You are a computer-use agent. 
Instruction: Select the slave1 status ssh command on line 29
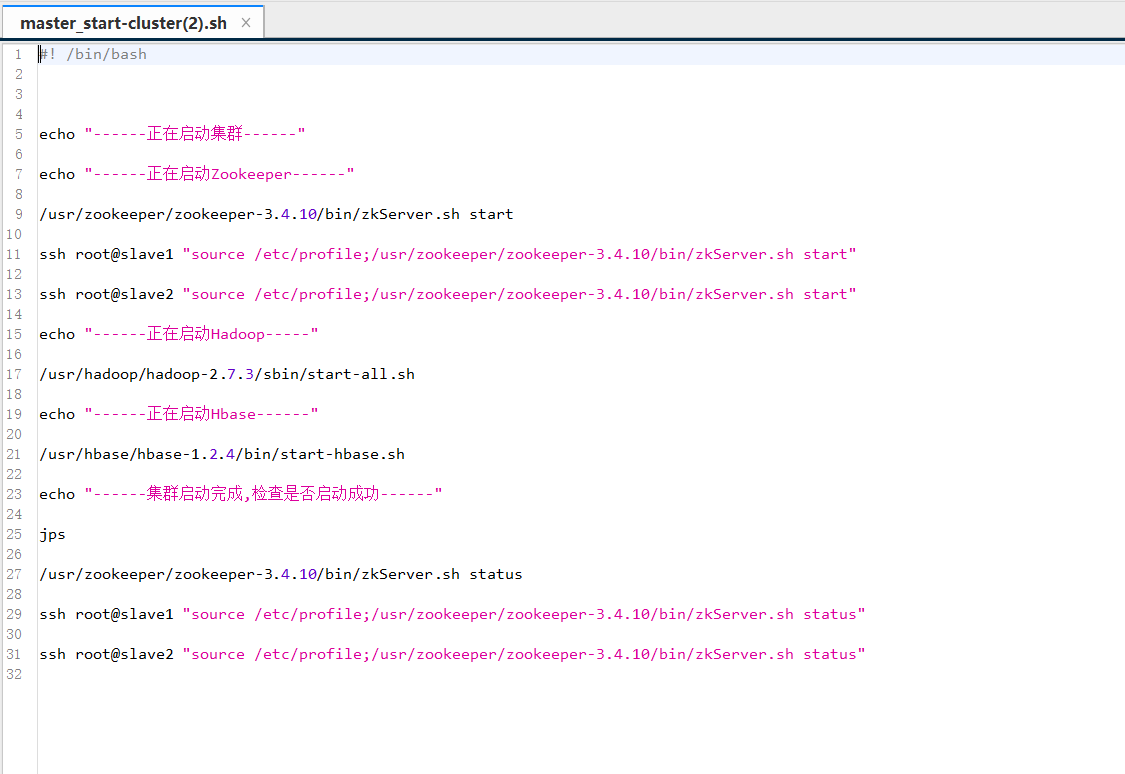[x=450, y=614]
